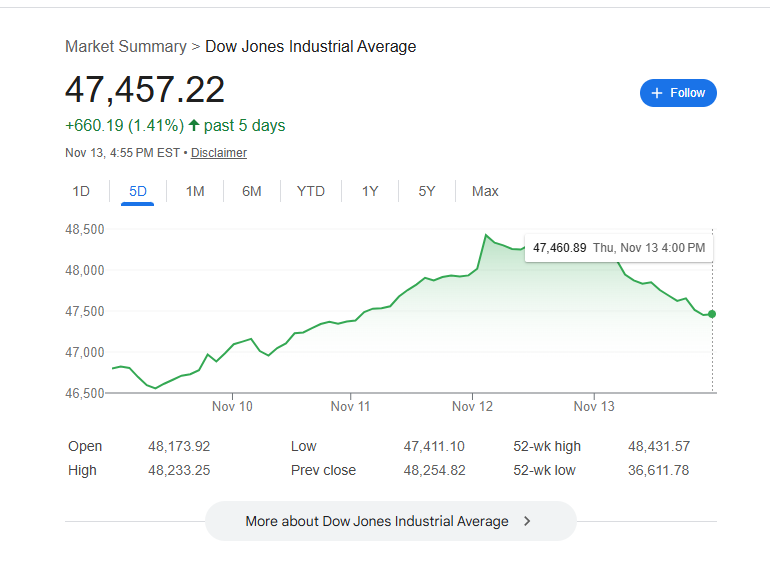Click the 47,460.89 chart tooltip
770x574 pixels.
618,248
